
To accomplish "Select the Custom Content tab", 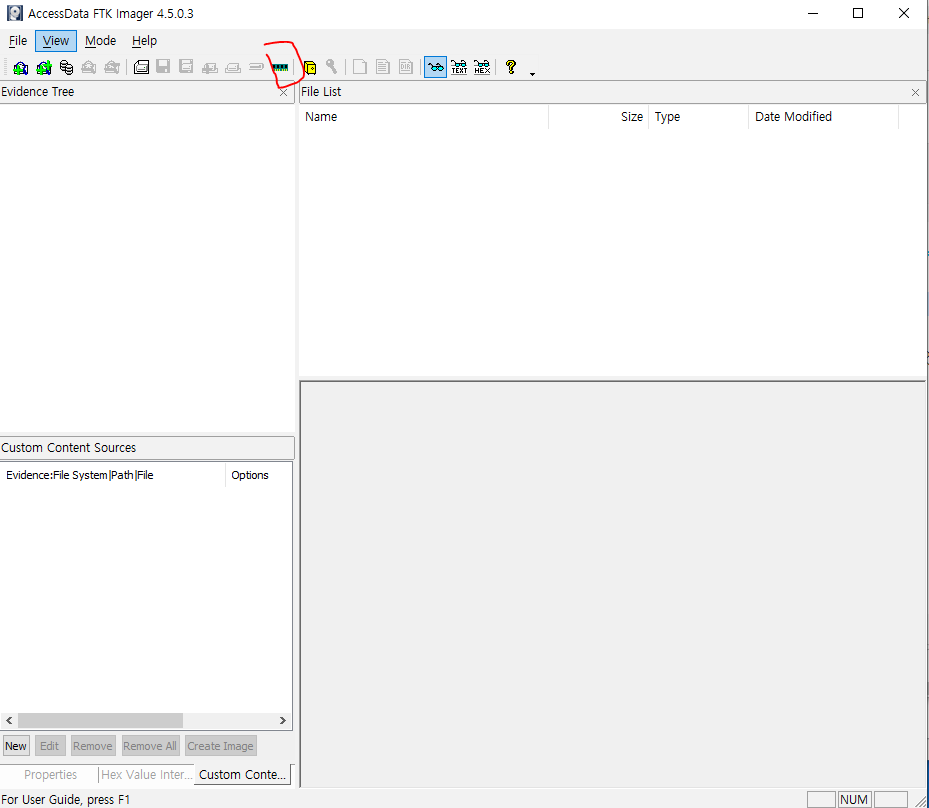I will (242, 774).
